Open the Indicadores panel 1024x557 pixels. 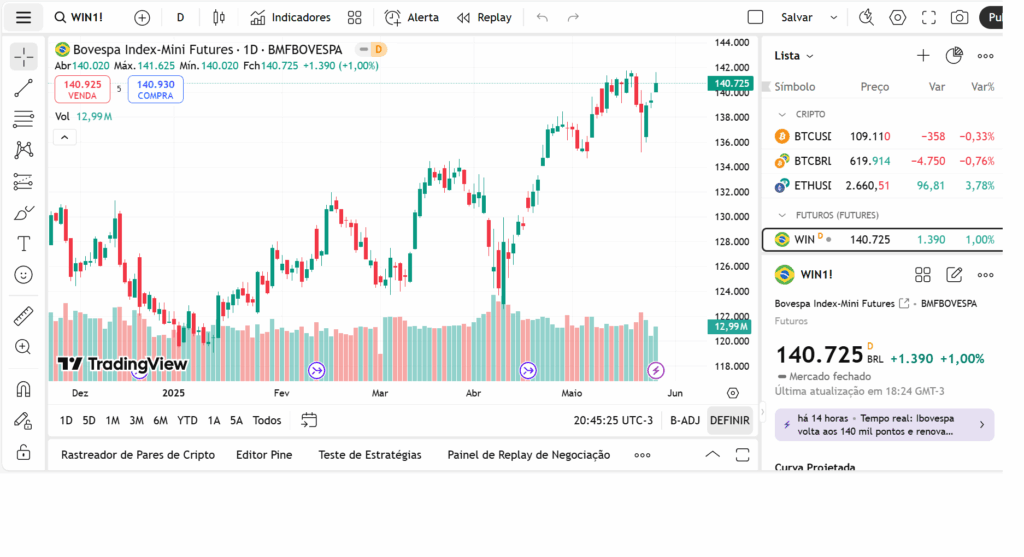[291, 18]
